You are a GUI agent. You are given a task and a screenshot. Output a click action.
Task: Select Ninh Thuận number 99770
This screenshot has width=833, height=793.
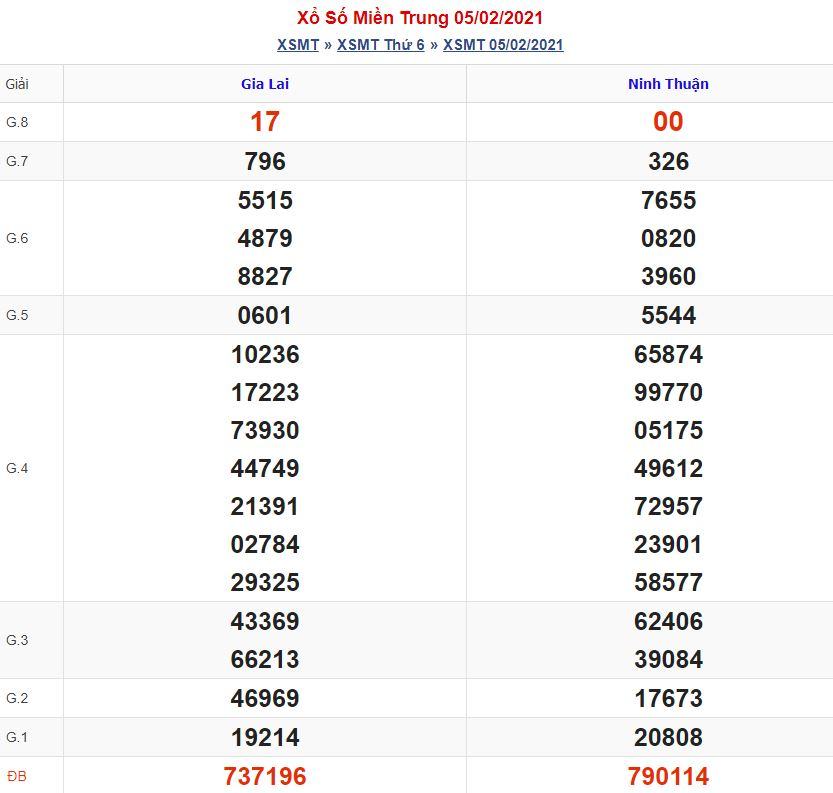668,393
